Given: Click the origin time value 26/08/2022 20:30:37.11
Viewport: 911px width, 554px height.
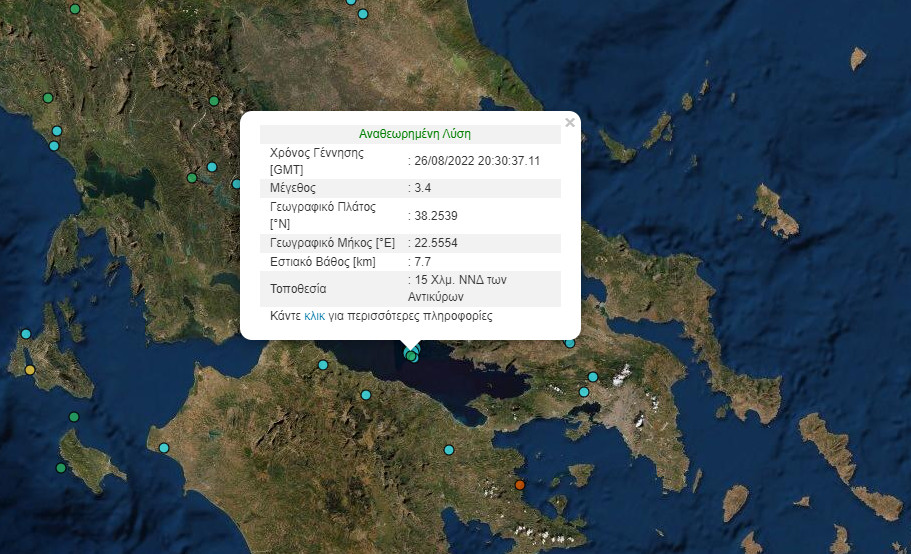Looking at the screenshot, I should [477, 160].
